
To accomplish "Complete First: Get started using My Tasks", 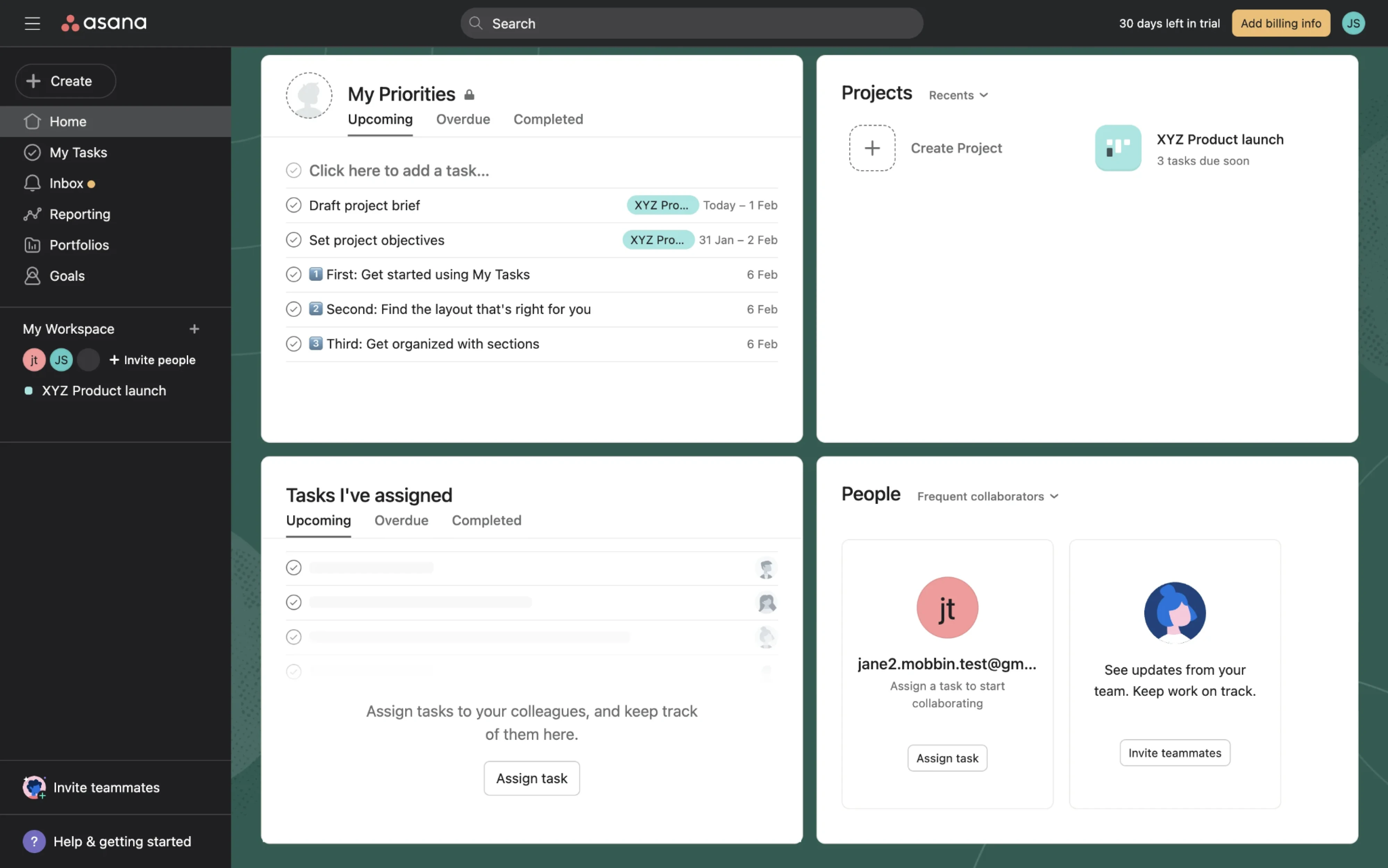I will tap(293, 274).
